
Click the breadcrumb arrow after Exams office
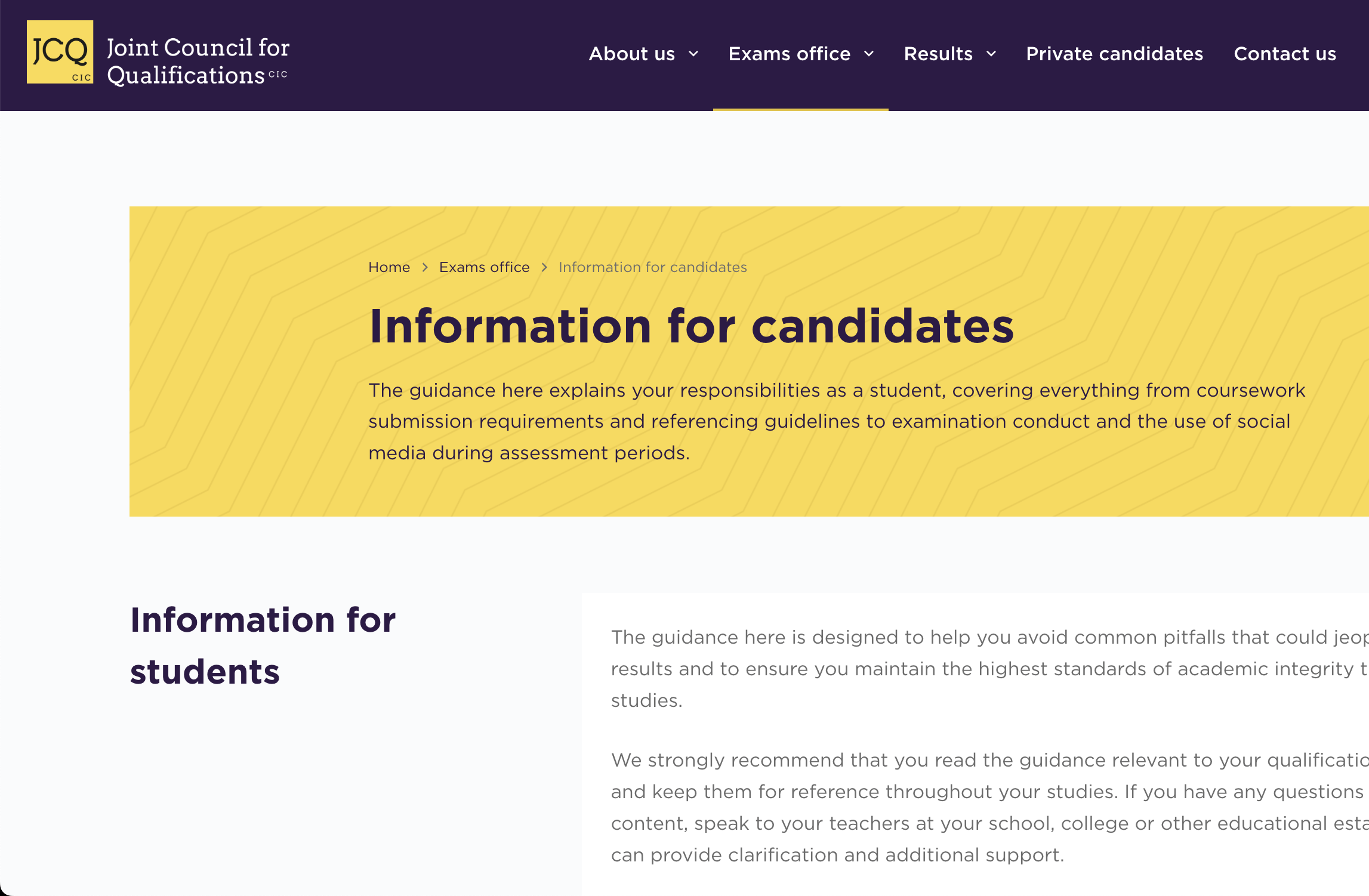[544, 267]
